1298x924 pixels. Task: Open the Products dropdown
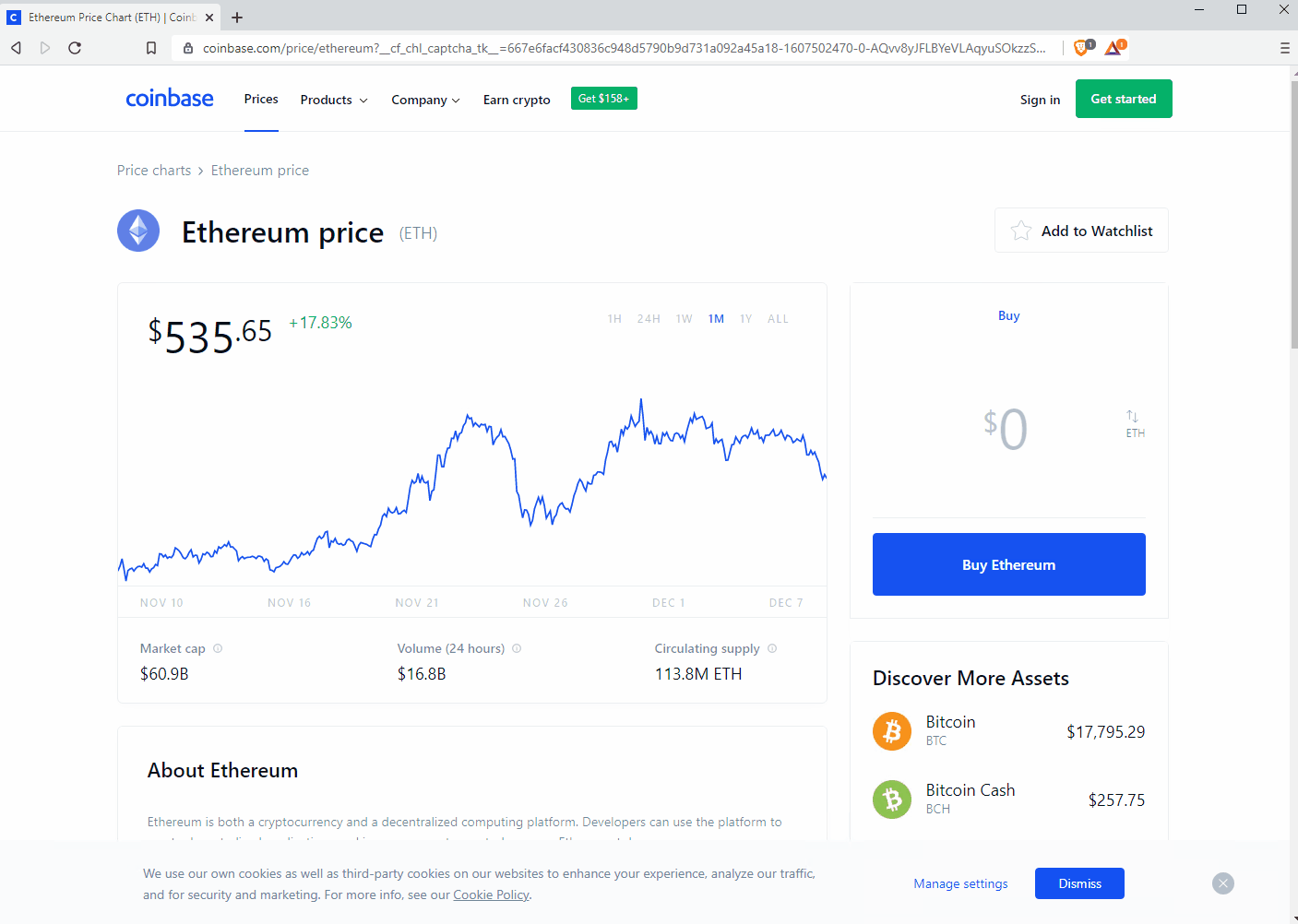[333, 99]
